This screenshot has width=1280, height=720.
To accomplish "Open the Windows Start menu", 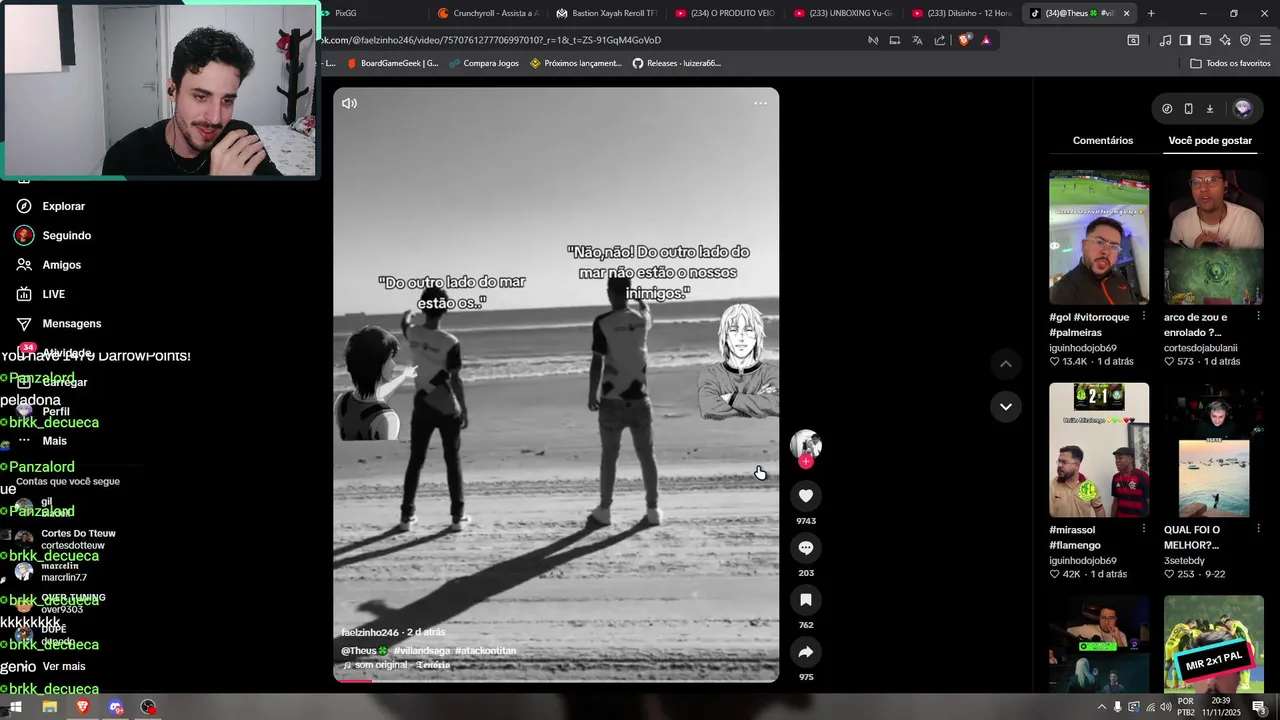I will pyautogui.click(x=16, y=707).
